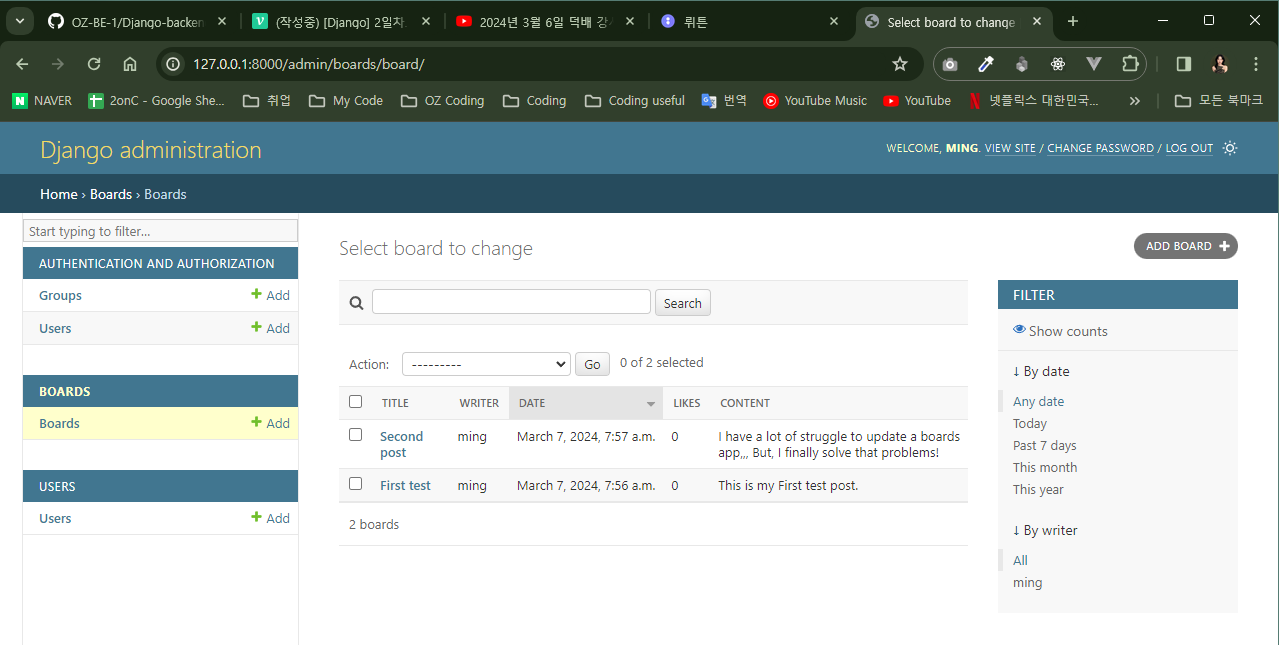The height and width of the screenshot is (645, 1279).
Task: Select the checkbox beside First test
Action: point(355,484)
